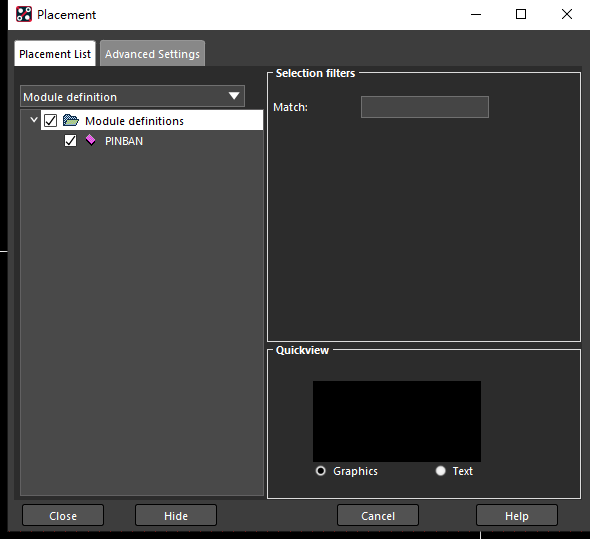Switch to the Placement List tab

[x=55, y=54]
